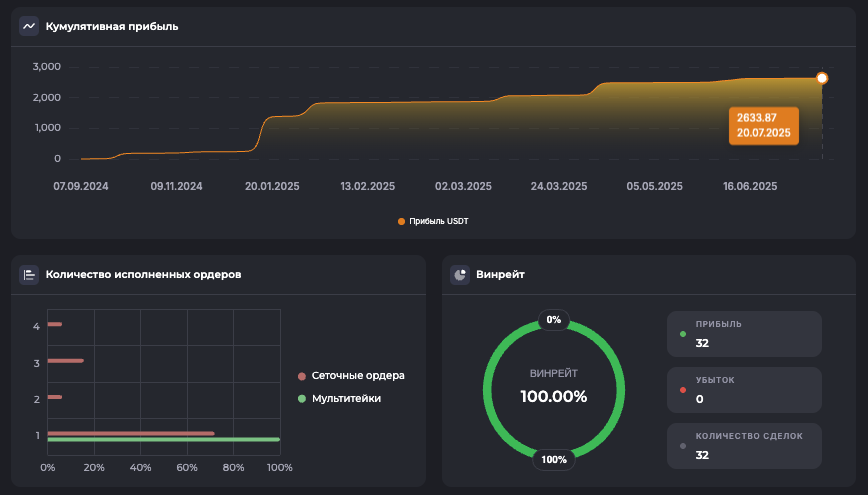Click the Кумулятивная прибыль panel title
The image size is (868, 495).
[112, 26]
